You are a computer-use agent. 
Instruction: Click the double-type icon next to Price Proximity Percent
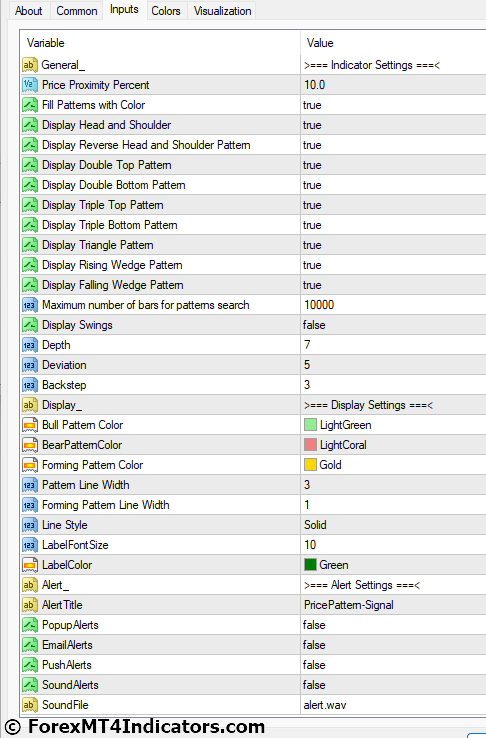click(30, 85)
